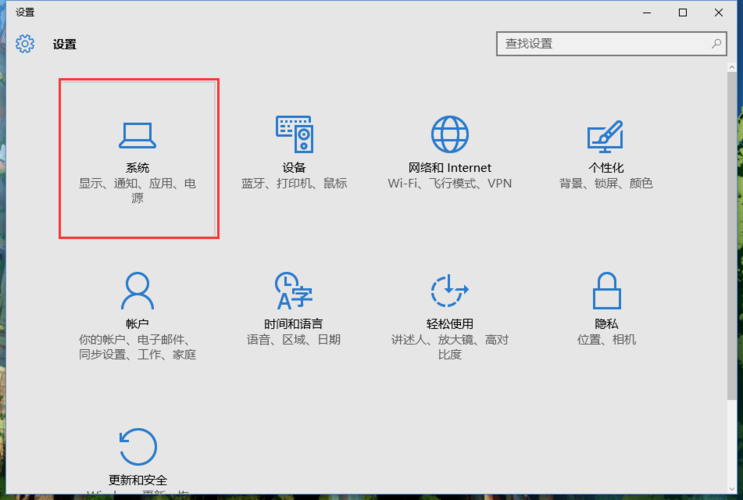The image size is (743, 500).
Task: Click the 语音、区域、日期 description
Action: click(293, 339)
